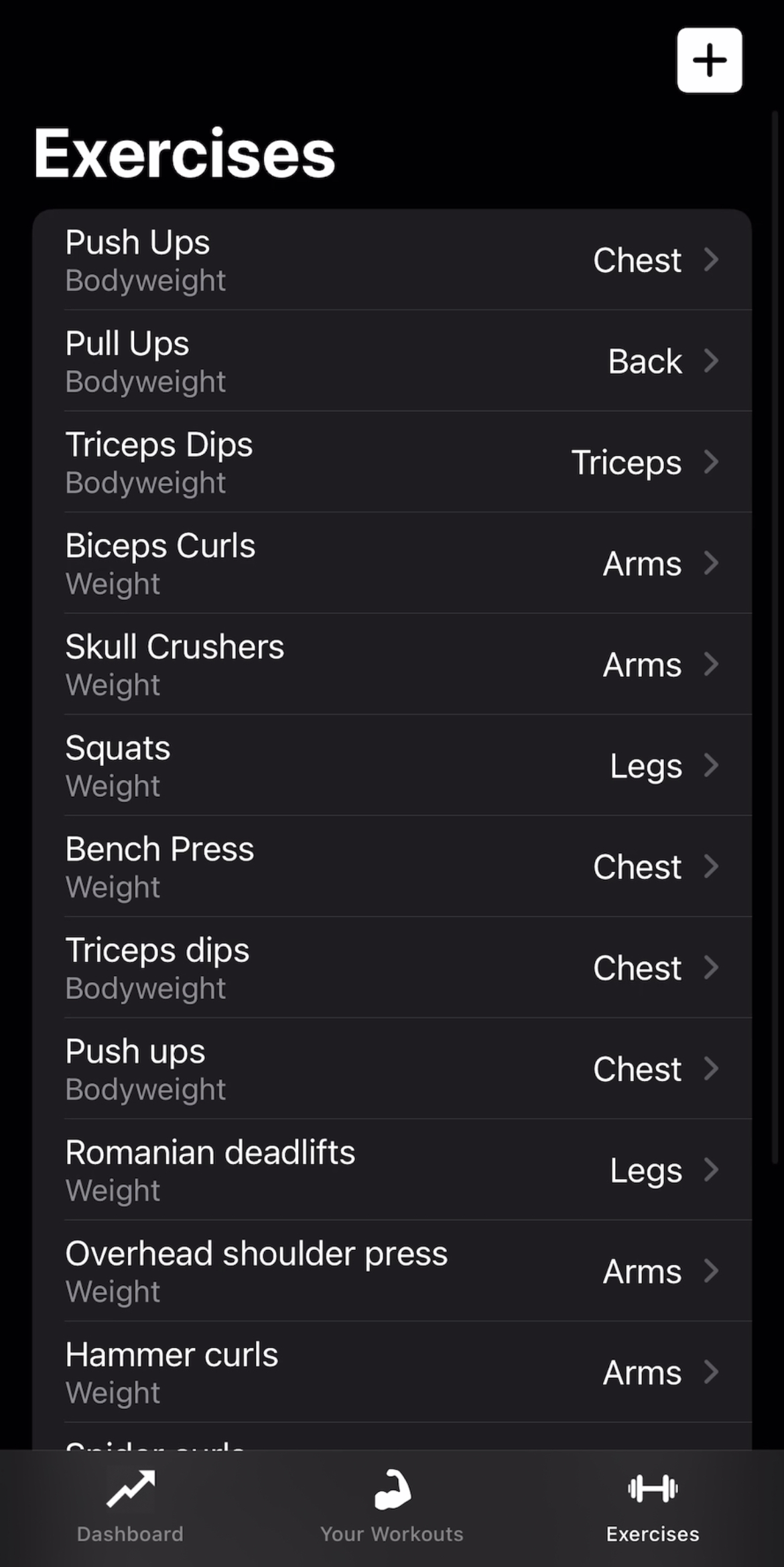Select the Exercises tab
784x1567 pixels.
[x=652, y=1511]
